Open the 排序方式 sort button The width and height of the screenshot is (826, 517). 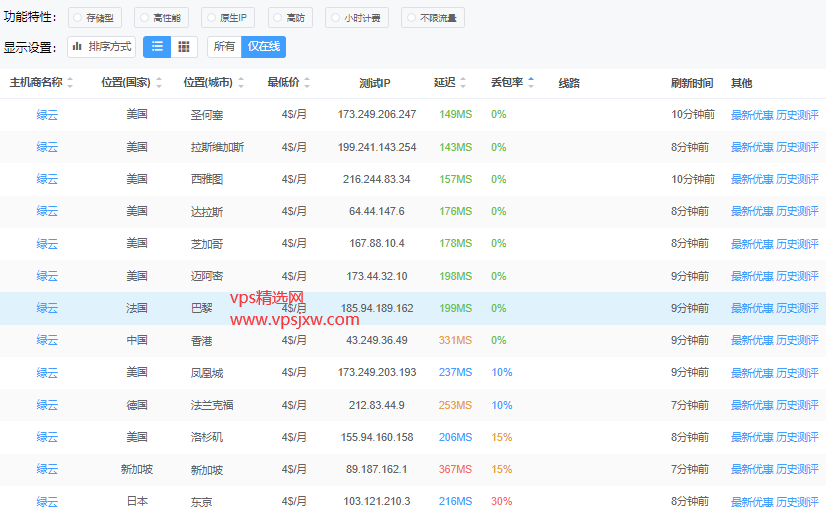point(102,47)
